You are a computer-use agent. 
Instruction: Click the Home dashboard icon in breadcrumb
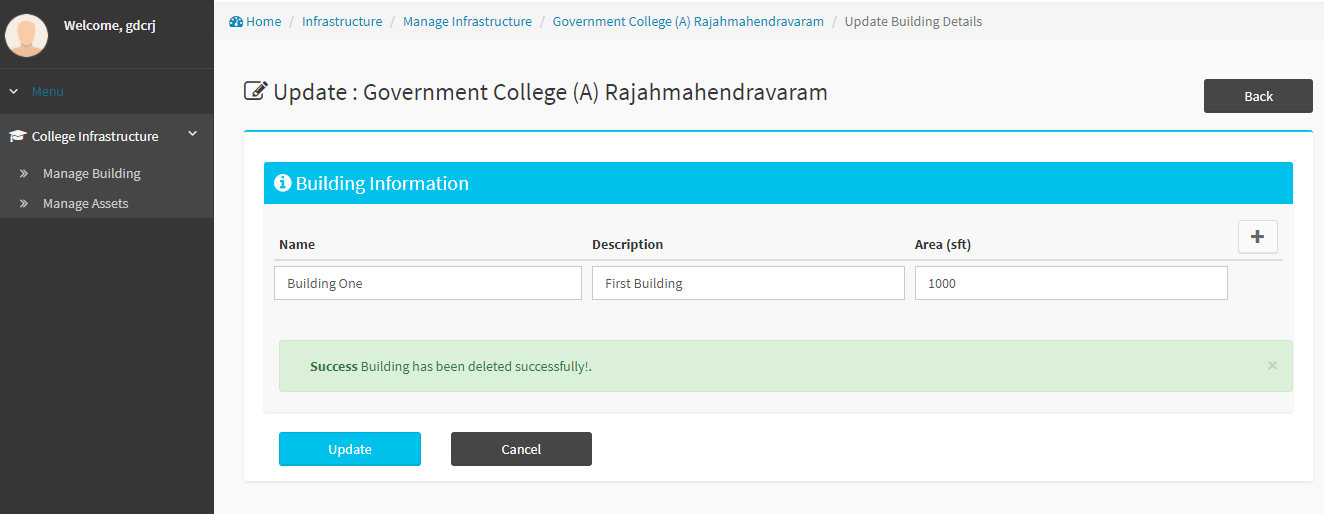[236, 21]
